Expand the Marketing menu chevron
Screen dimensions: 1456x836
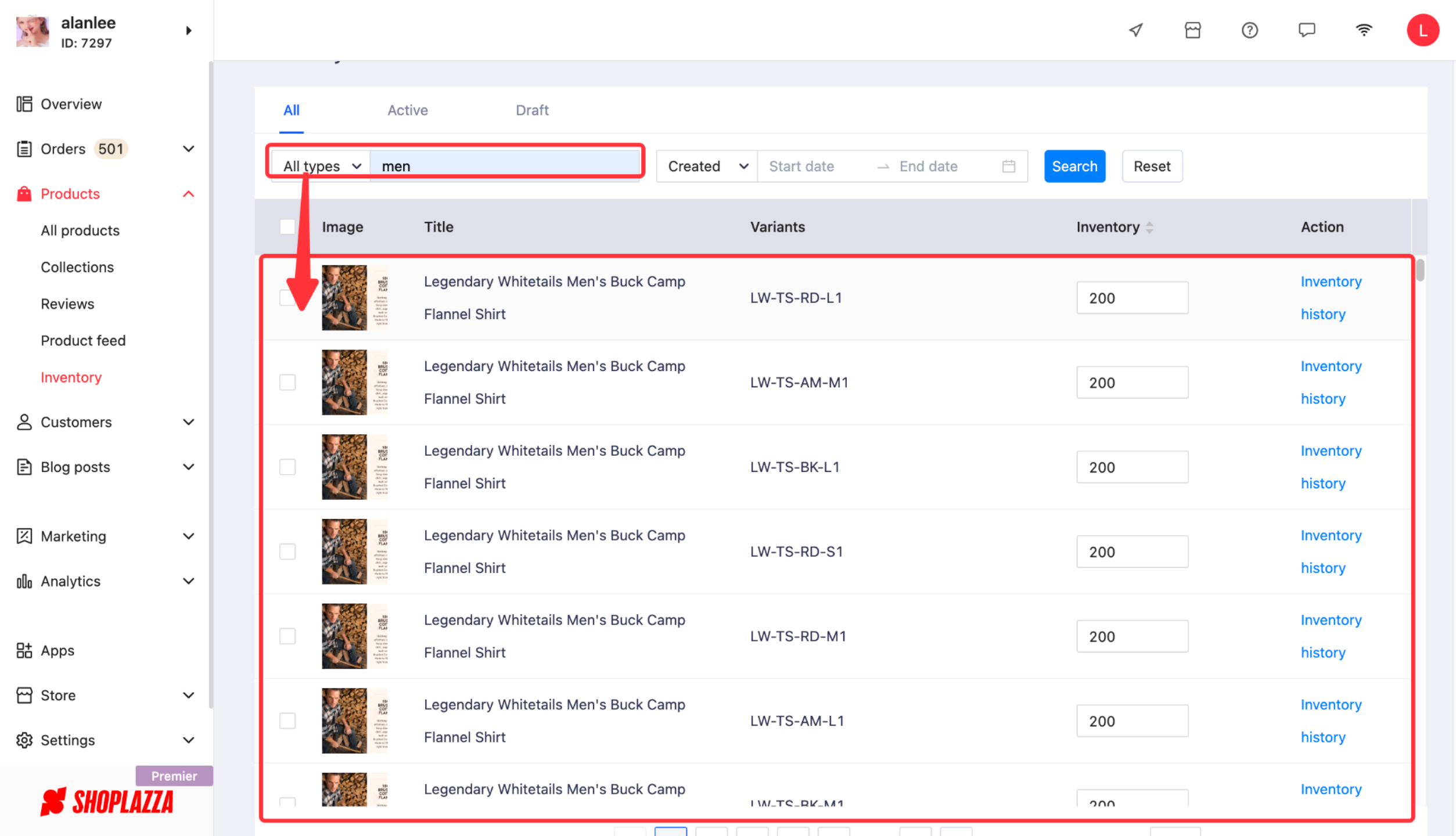(188, 536)
